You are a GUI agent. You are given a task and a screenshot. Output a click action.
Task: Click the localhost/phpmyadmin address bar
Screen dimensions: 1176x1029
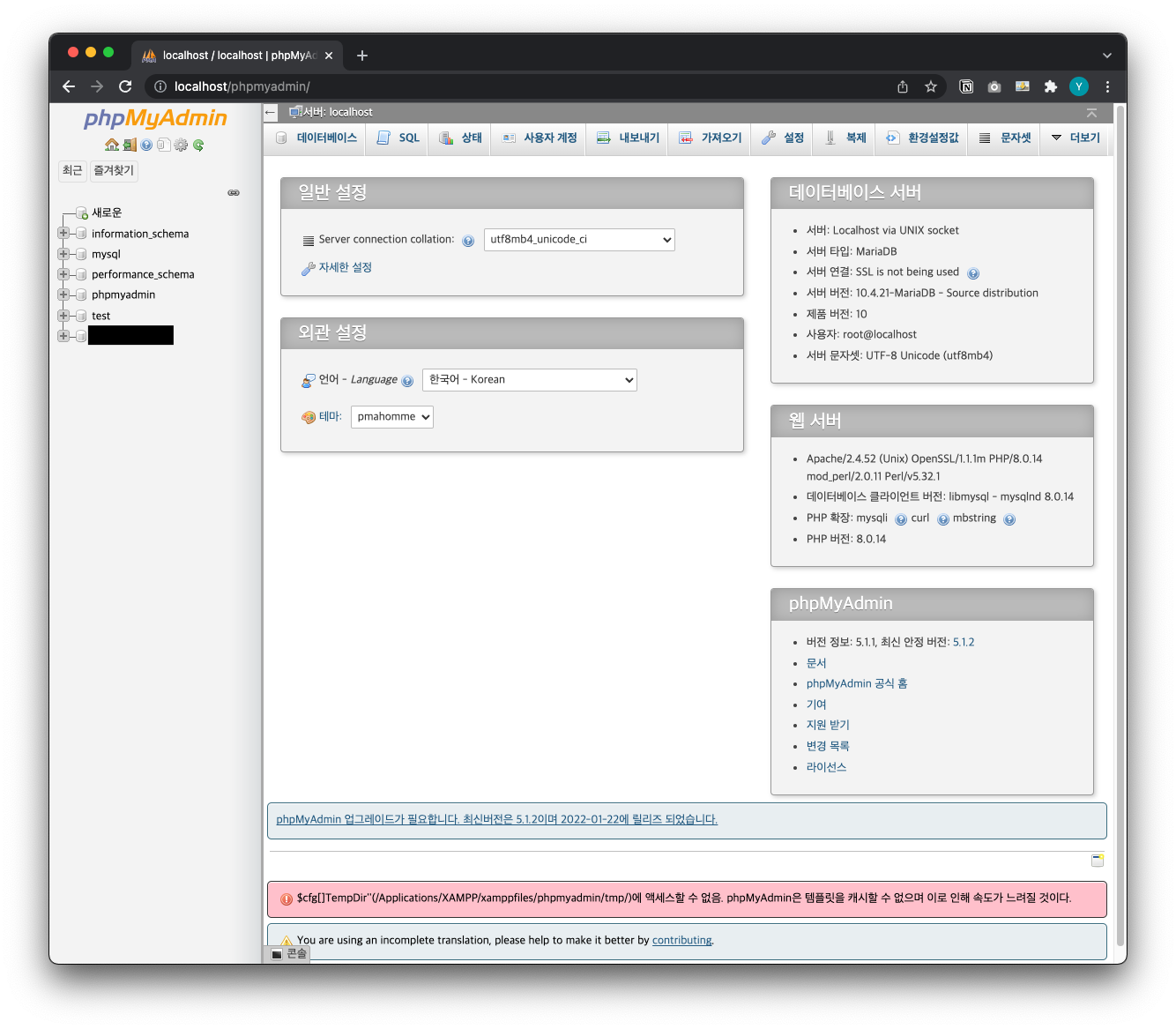tap(520, 86)
